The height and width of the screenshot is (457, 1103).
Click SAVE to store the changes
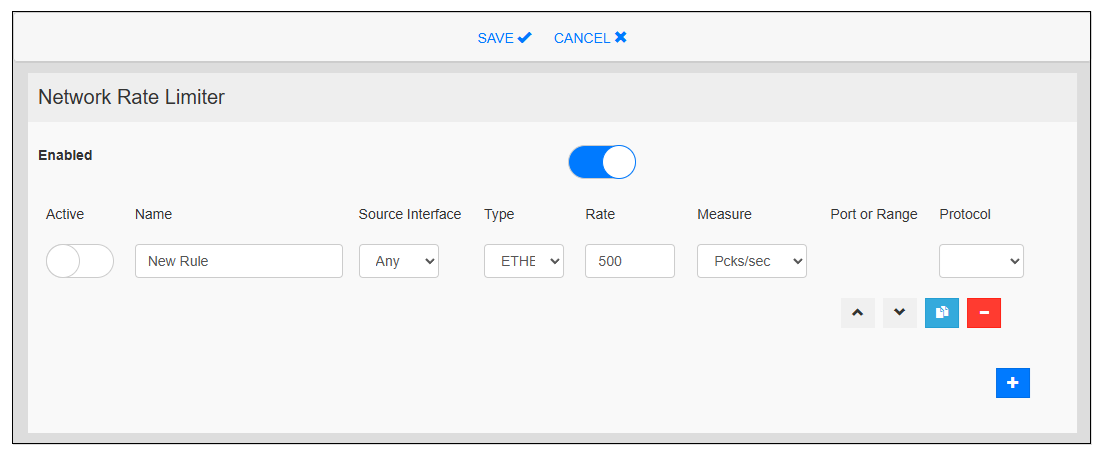coord(504,38)
